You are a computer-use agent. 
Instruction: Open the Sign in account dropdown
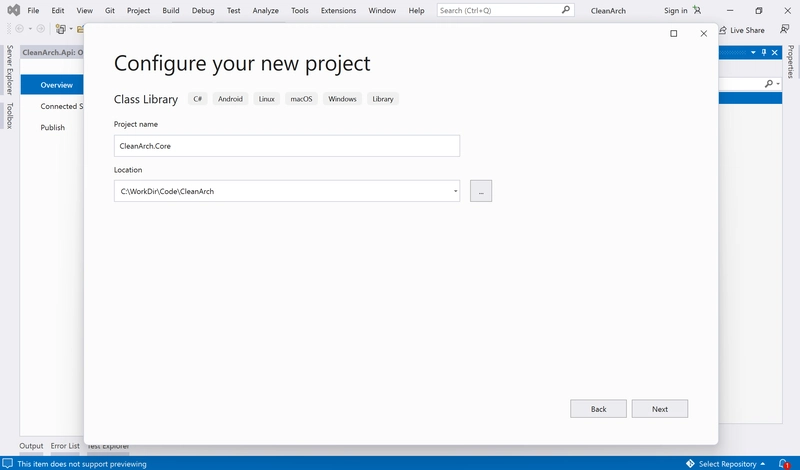[x=675, y=10]
